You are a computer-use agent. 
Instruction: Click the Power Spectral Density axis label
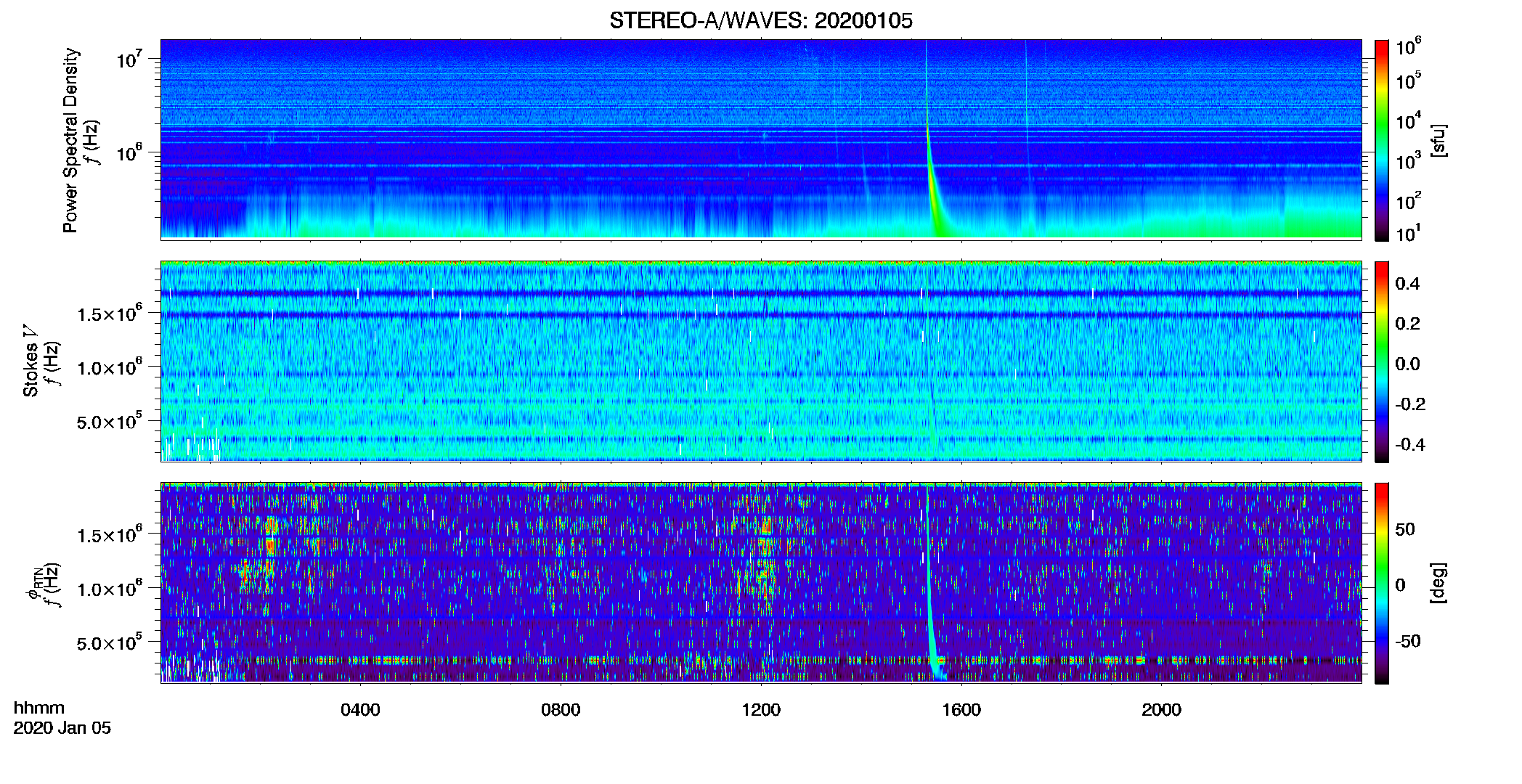[x=70, y=140]
